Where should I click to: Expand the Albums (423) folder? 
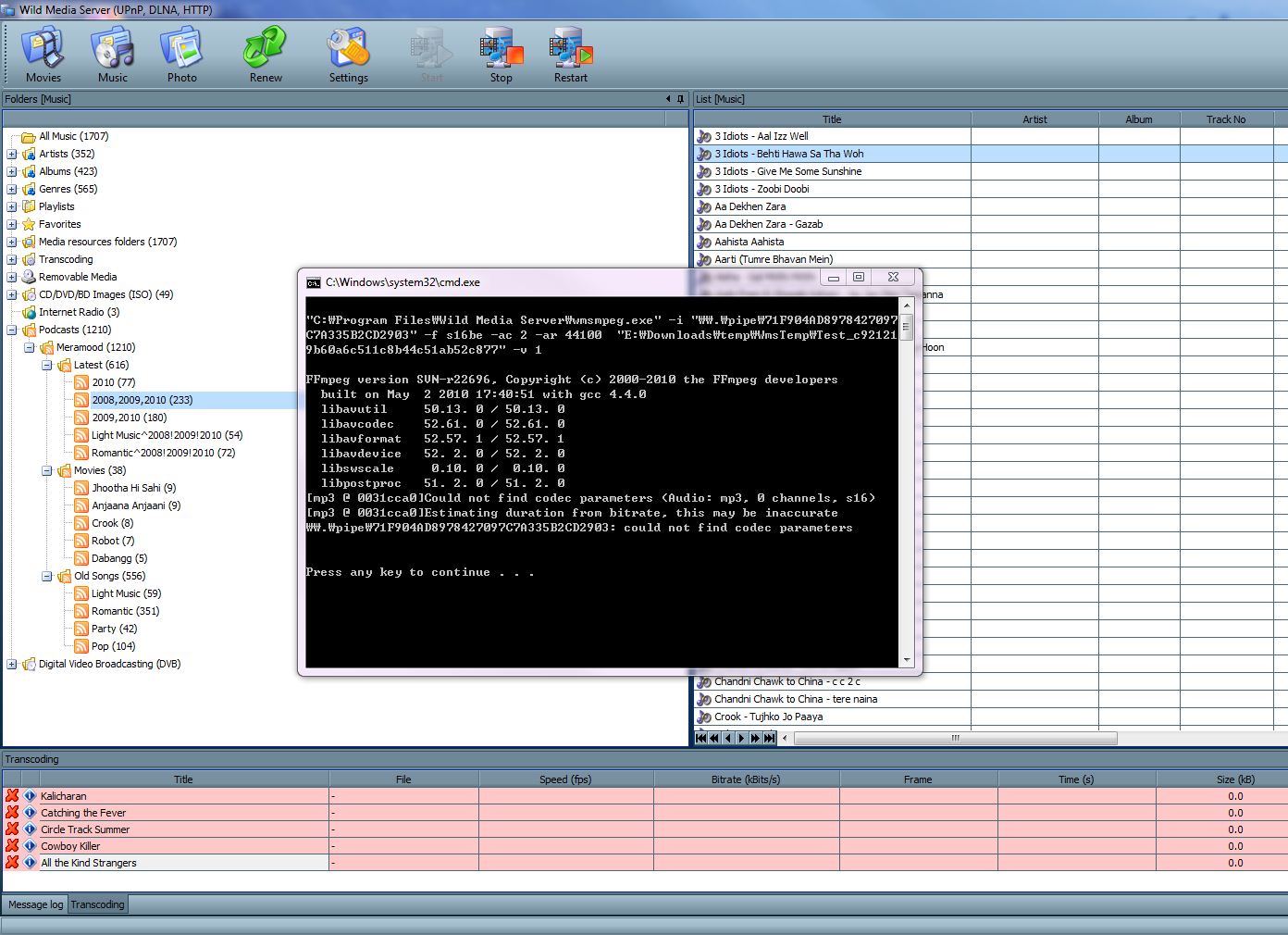point(12,171)
